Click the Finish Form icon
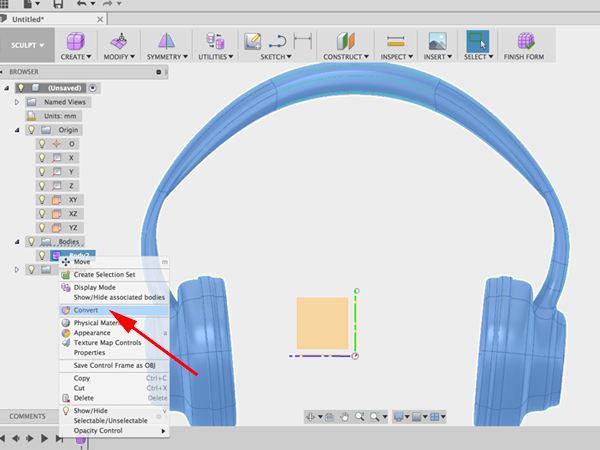 [526, 41]
